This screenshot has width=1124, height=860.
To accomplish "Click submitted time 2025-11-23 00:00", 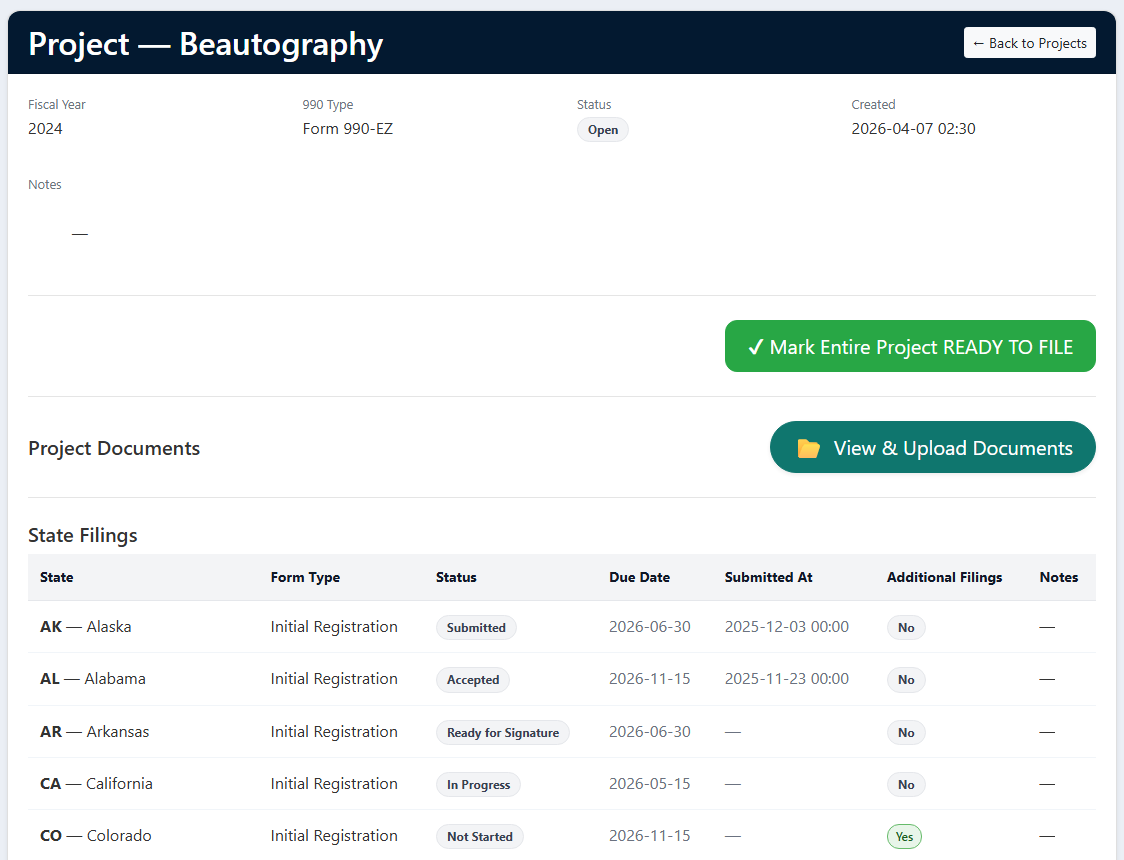I will pos(786,679).
